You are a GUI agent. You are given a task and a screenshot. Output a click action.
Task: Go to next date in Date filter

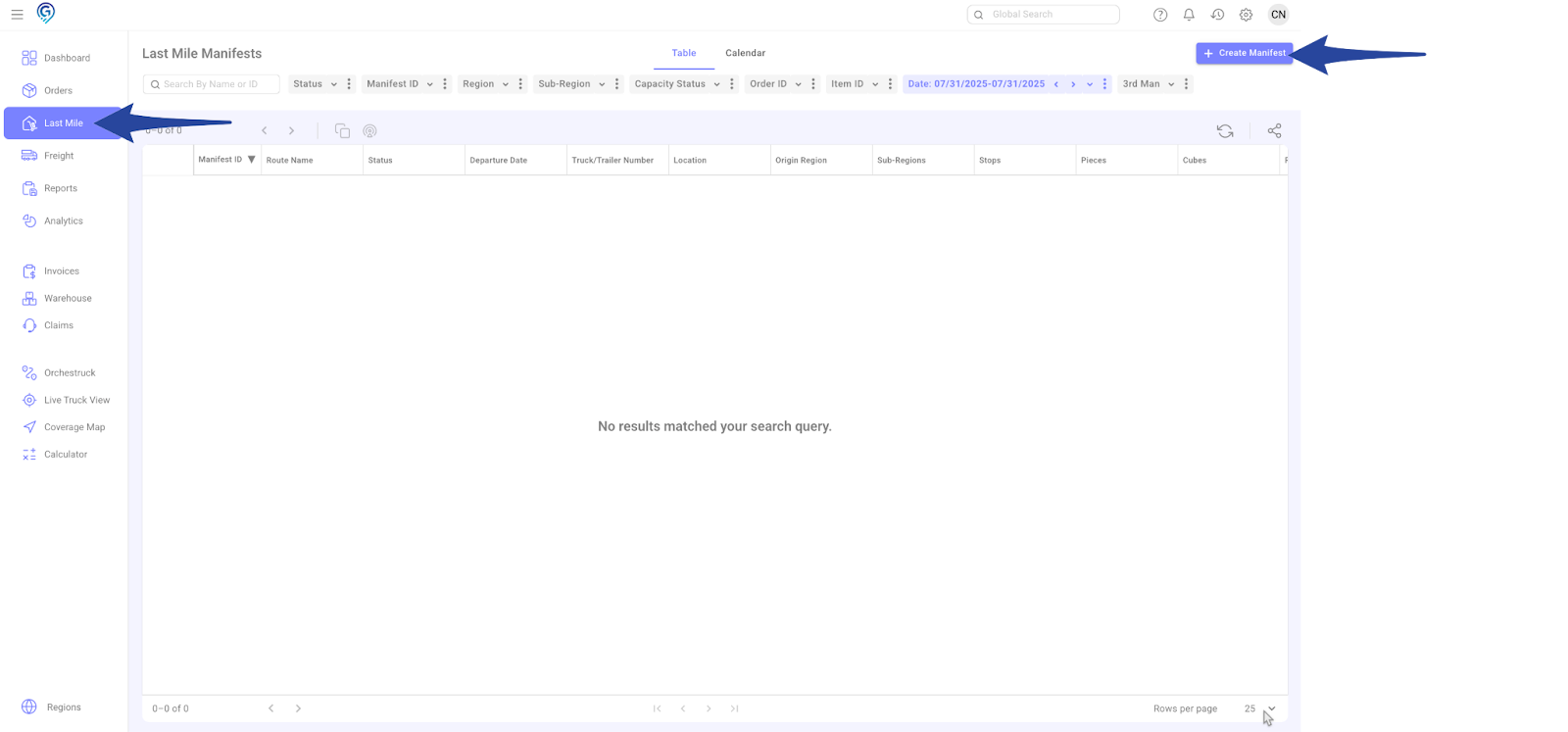1073,84
